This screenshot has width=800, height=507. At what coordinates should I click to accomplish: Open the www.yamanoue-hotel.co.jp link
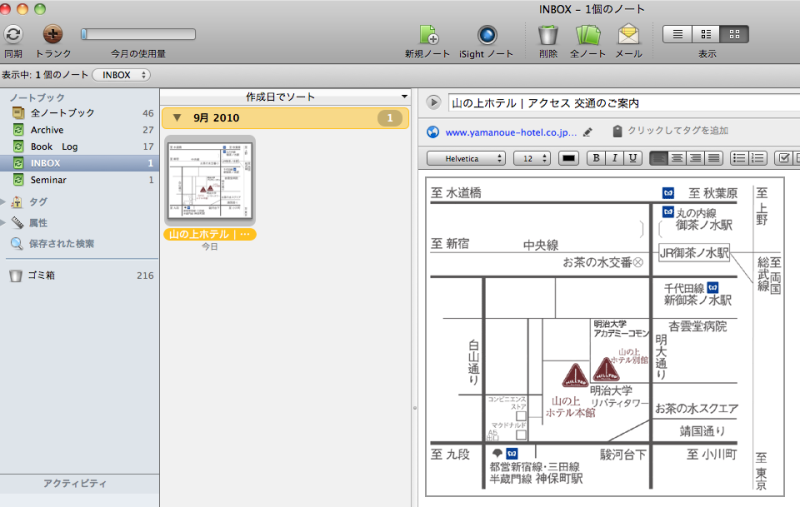click(511, 131)
